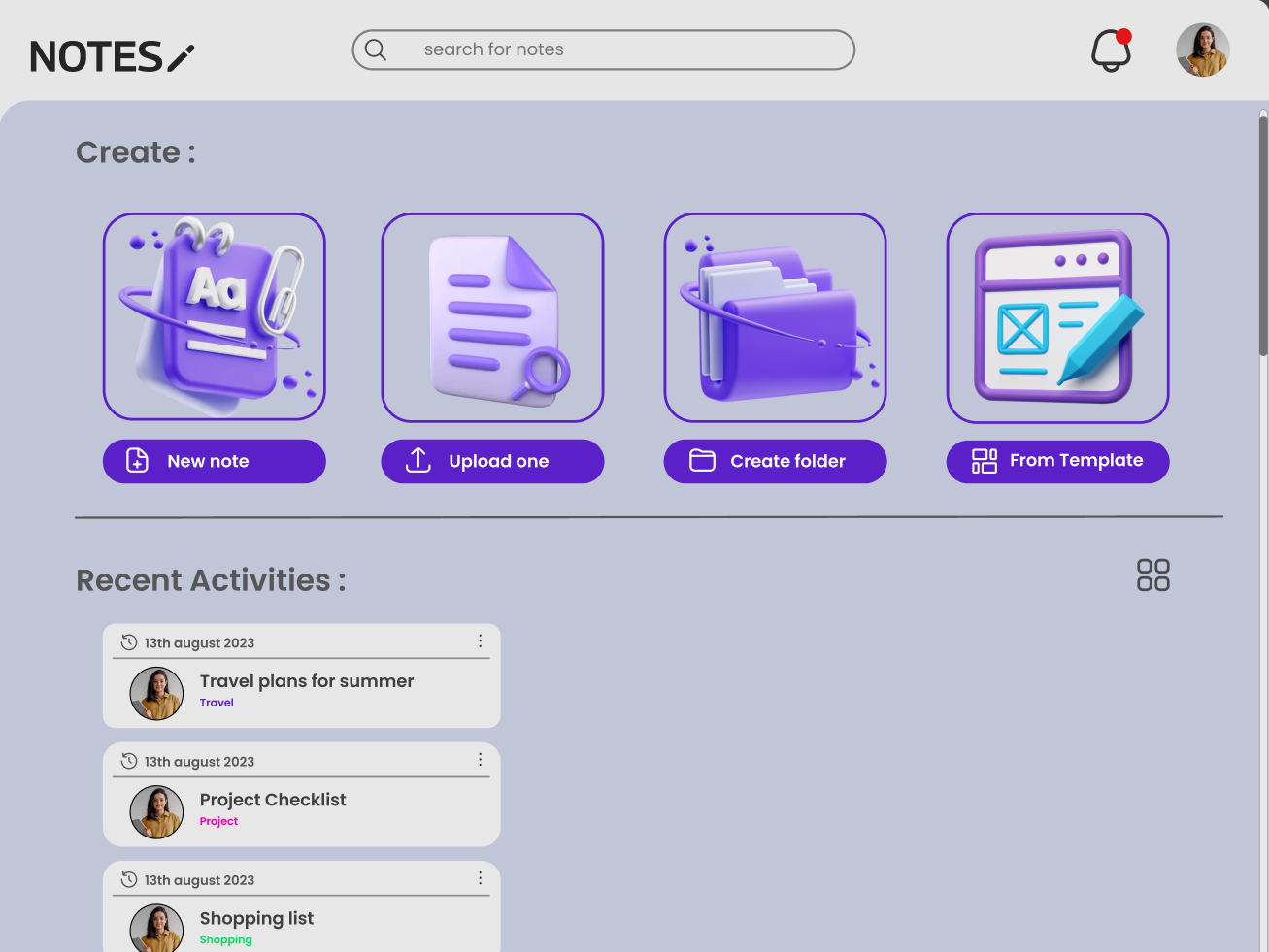
Task: Click the From Template button
Action: coord(1058,461)
